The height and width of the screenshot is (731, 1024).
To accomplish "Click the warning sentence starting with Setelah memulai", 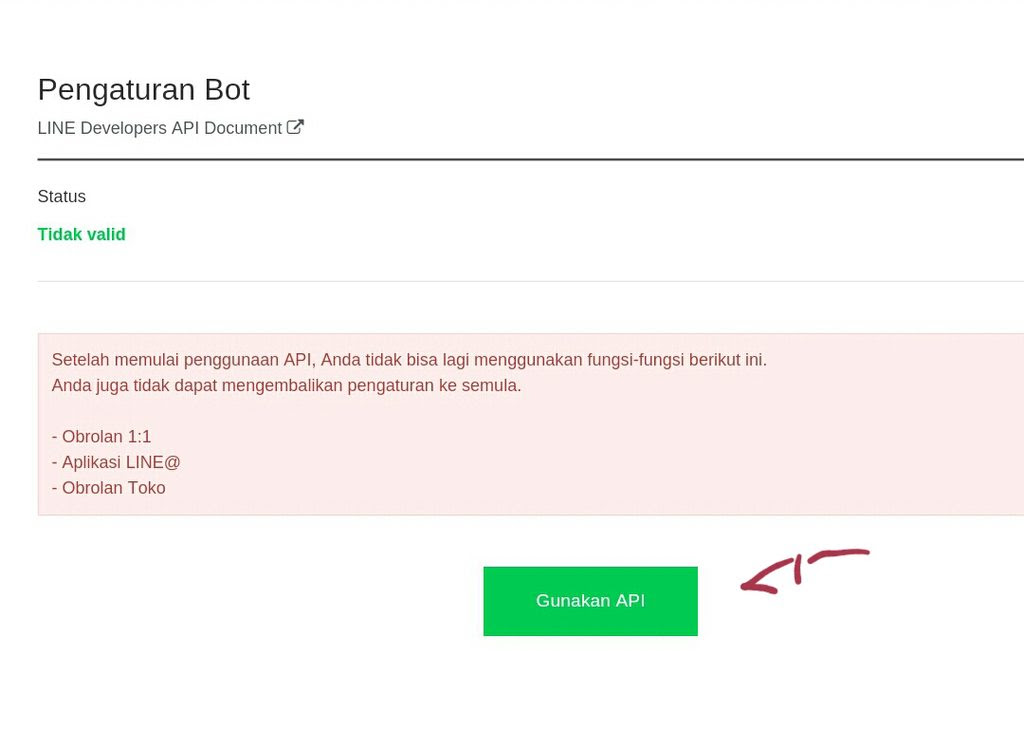I will pos(409,360).
